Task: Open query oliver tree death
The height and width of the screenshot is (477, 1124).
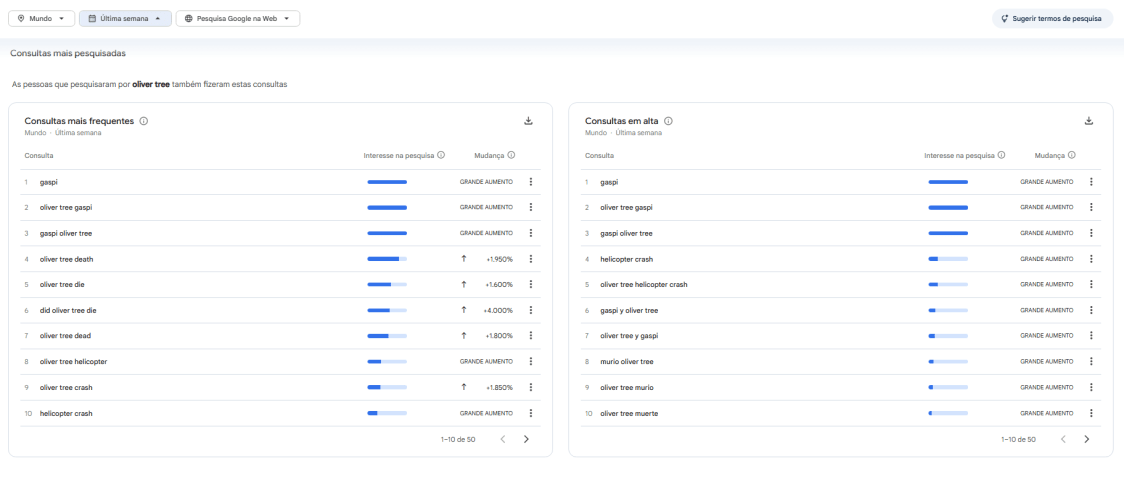Action: point(67,259)
